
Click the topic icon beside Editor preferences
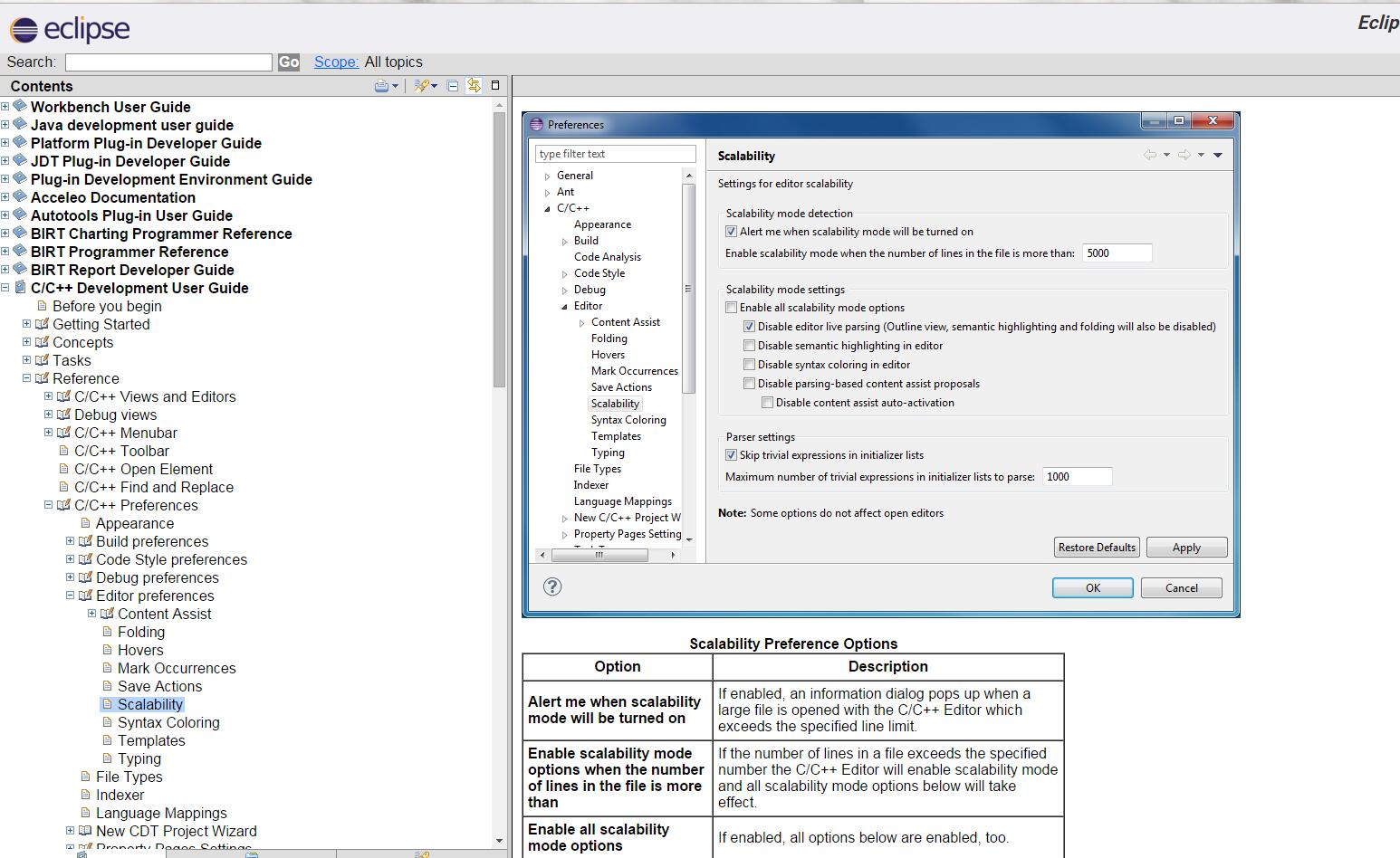(85, 596)
